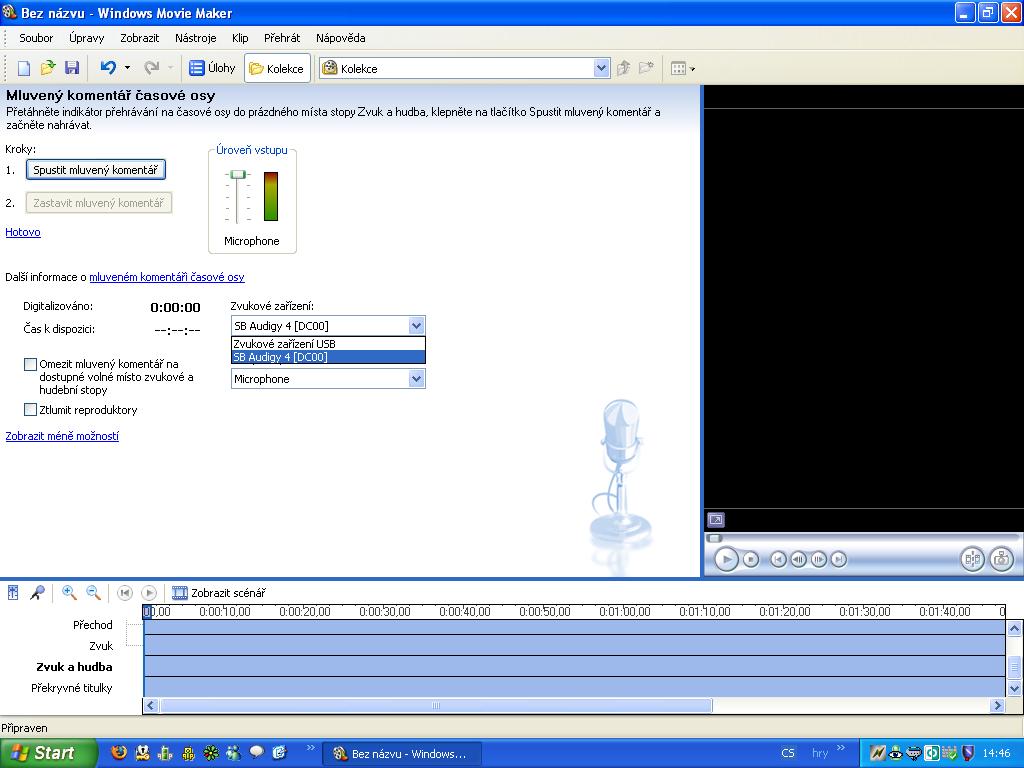Image resolution: width=1024 pixels, height=768 pixels.
Task: Click the monitor seek bar thumb
Action: coord(714,538)
